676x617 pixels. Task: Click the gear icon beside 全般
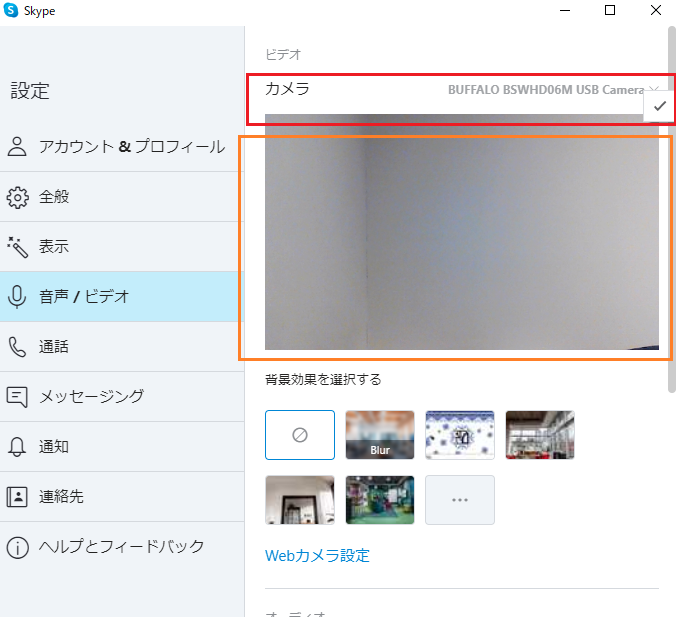(x=17, y=197)
